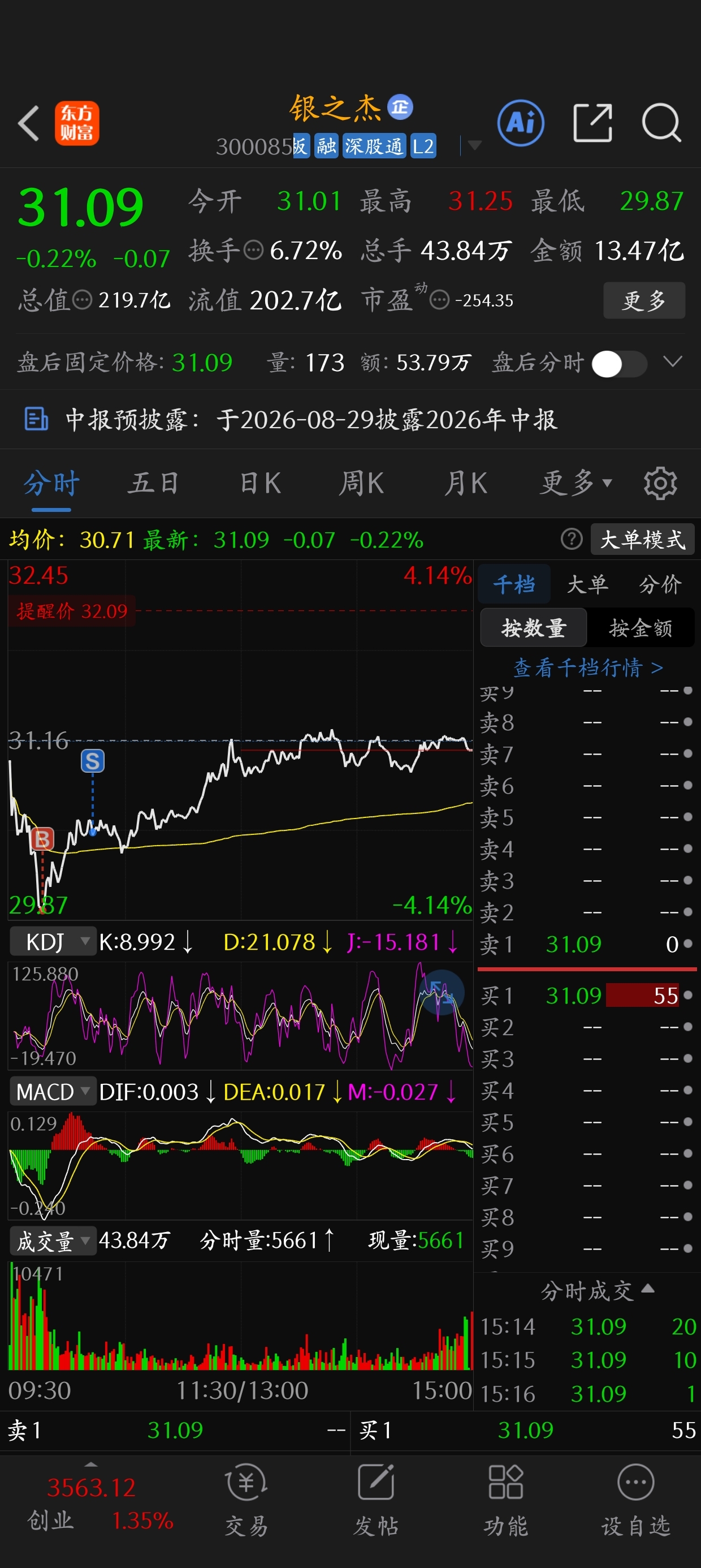Tap the info icon beside 市盈

439,299
